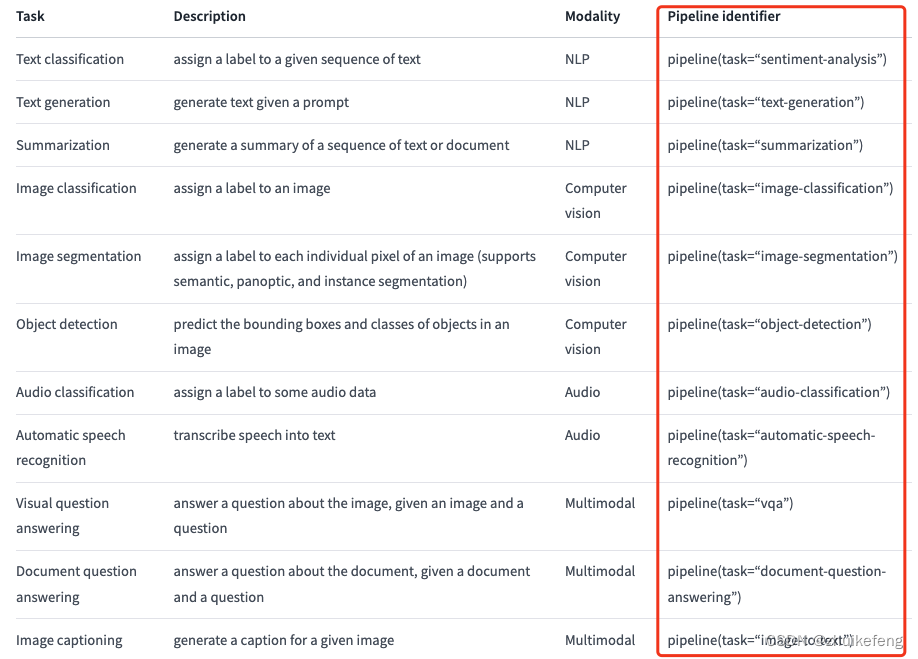Screen dimensions: 918x659
Task: Click the Visual question answering task
Action: (62, 515)
